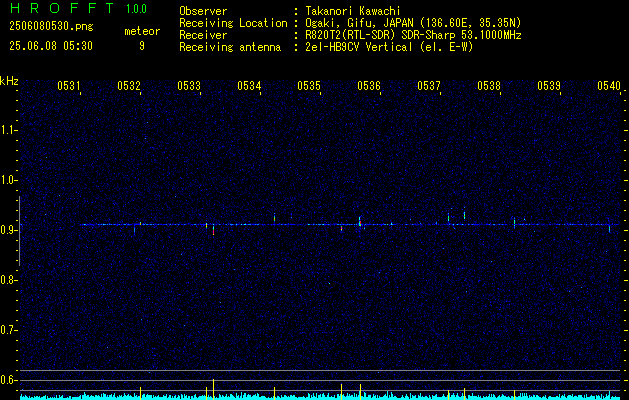The width and height of the screenshot is (629, 400).
Task: Click the tallest yellow detection marker at the bottom
Action: [x=213, y=387]
